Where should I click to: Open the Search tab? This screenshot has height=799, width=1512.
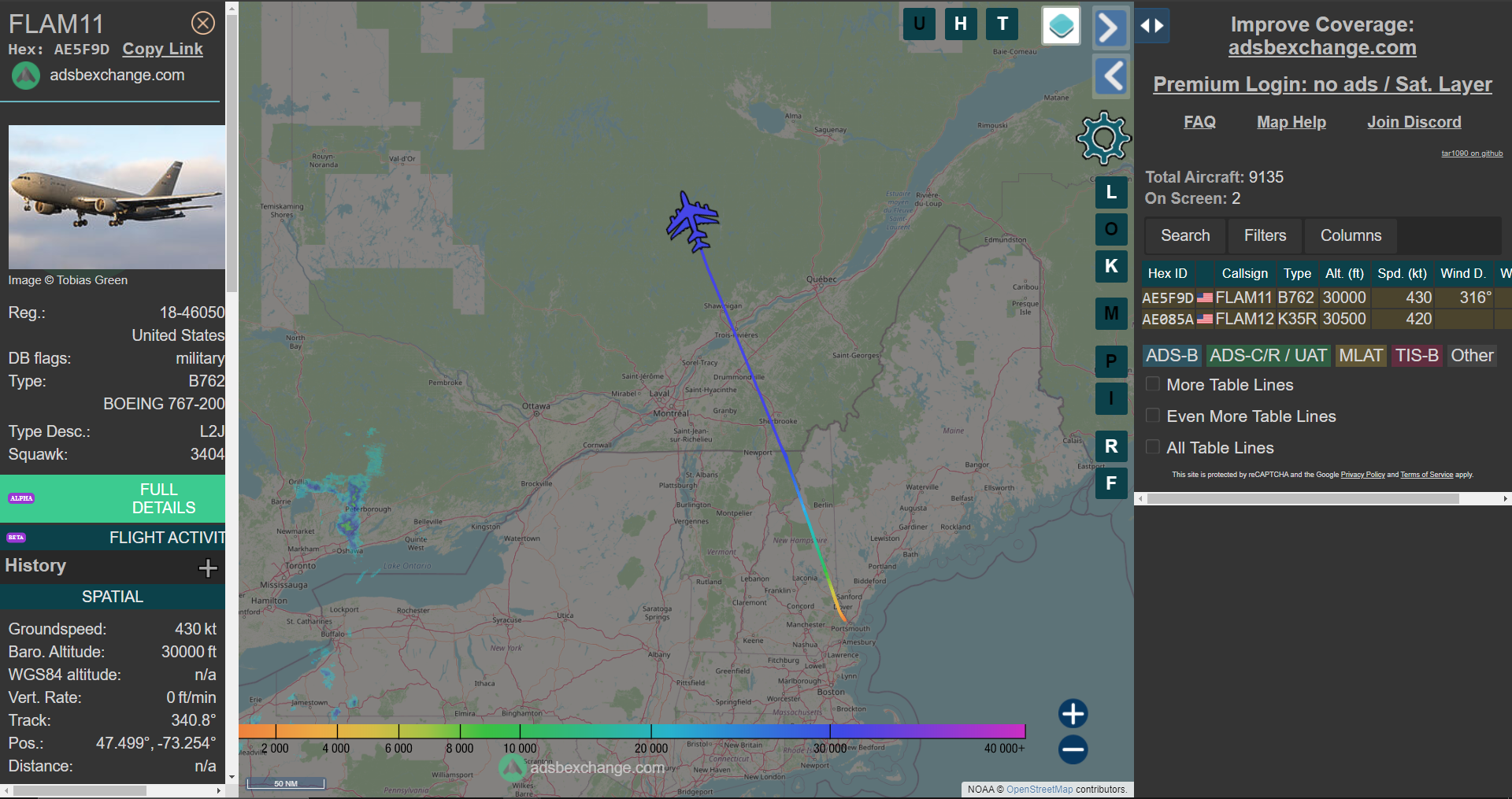tap(1185, 235)
